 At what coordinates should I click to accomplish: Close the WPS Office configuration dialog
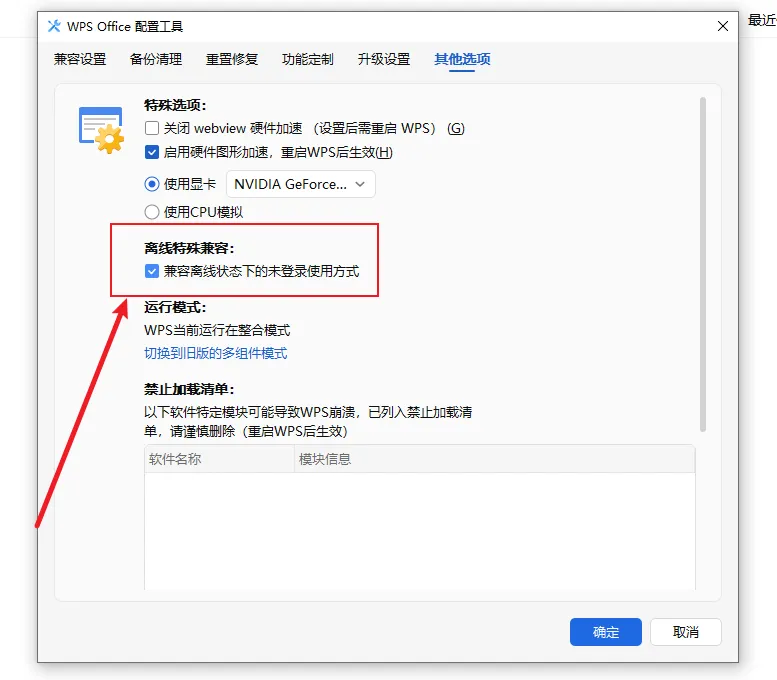(722, 26)
